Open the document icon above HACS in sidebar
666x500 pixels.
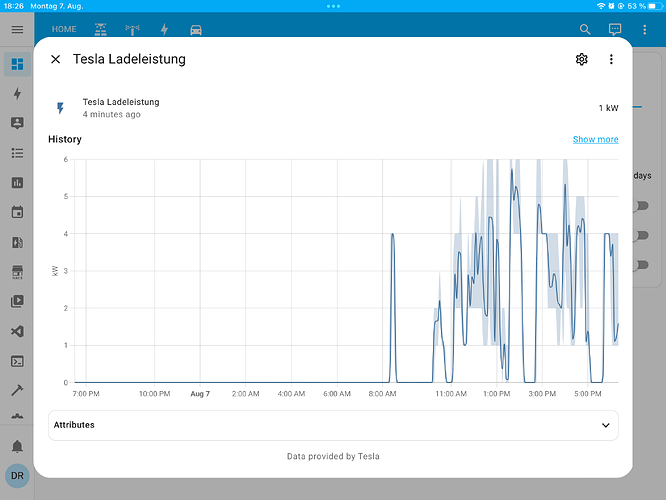pos(17,242)
